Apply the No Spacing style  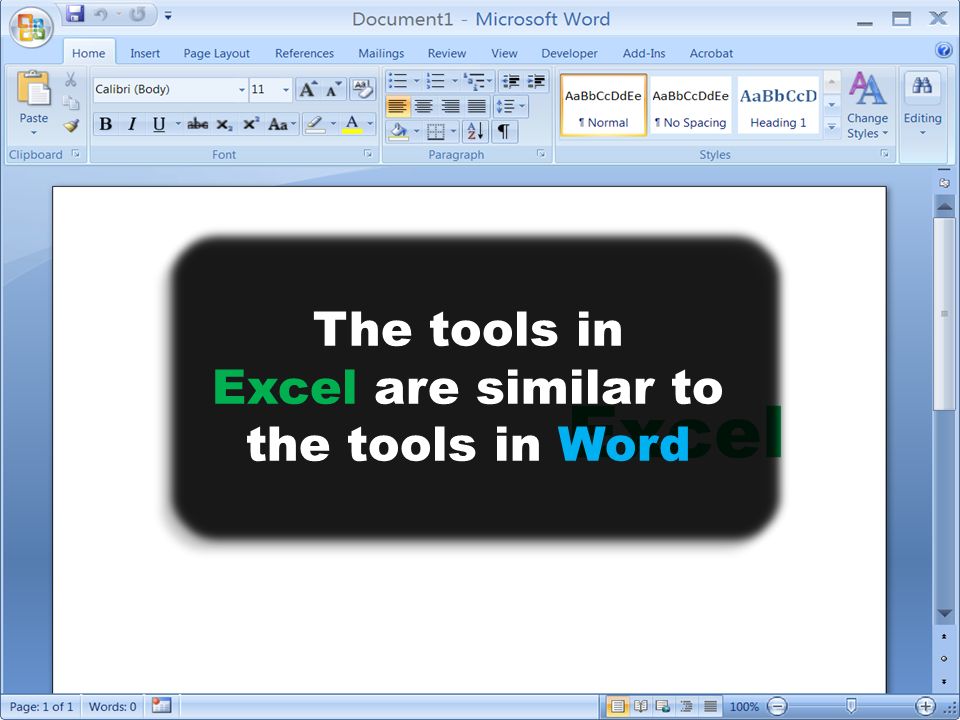pos(691,105)
